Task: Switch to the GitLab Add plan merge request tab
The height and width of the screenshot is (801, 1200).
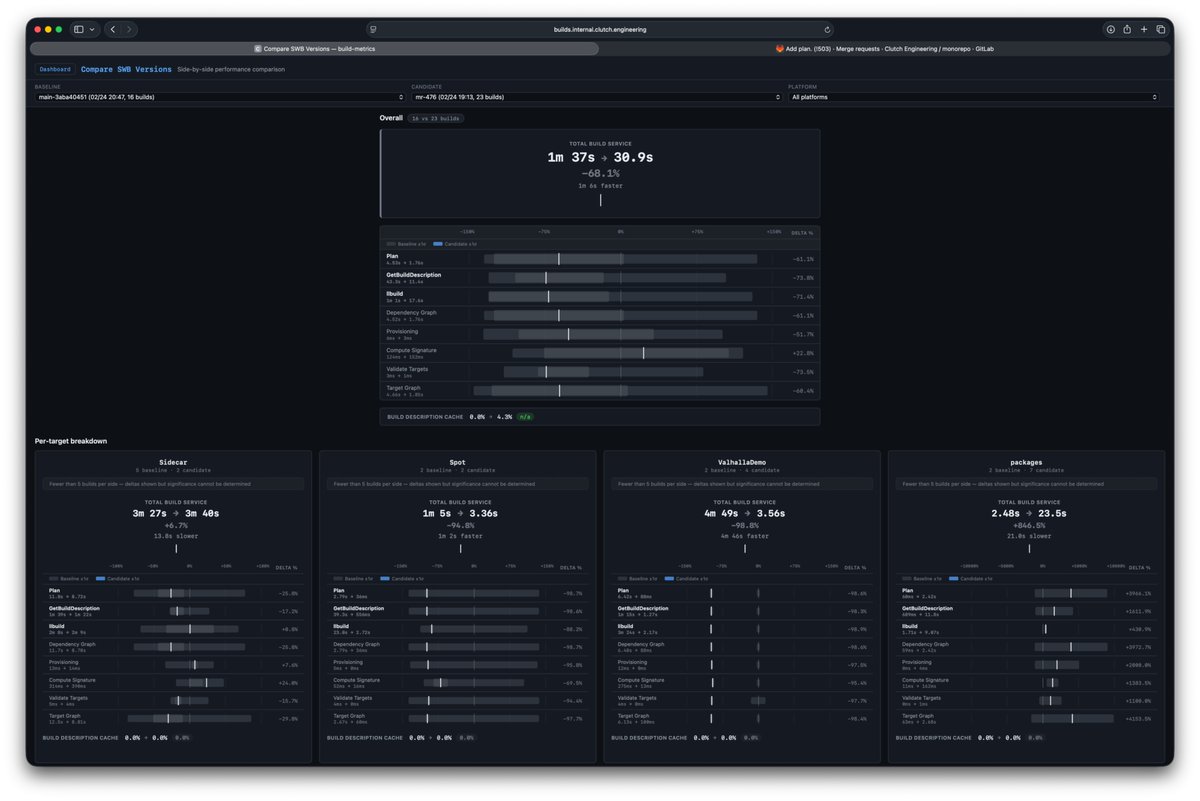Action: tap(884, 48)
